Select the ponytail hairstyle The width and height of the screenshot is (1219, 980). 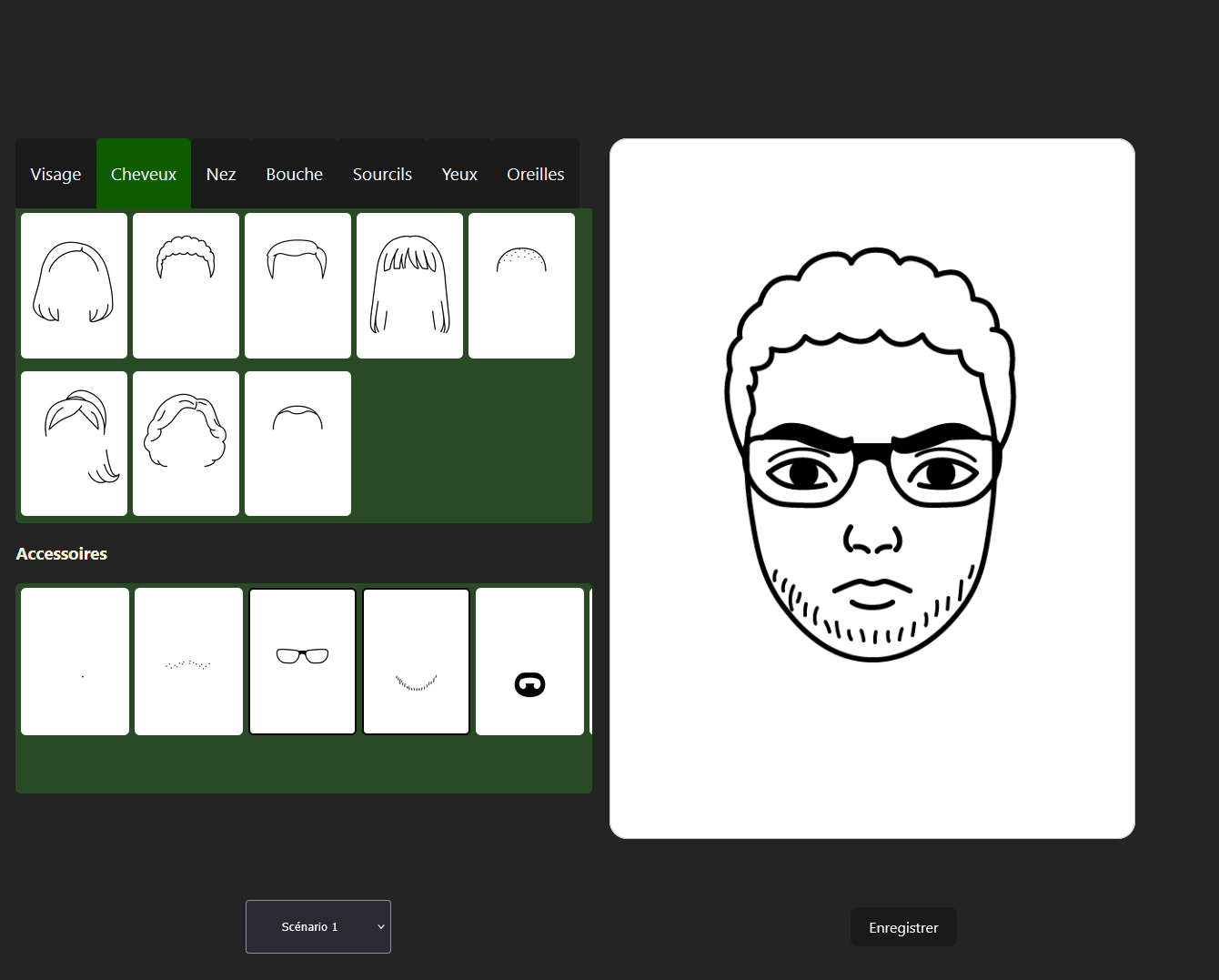(74, 443)
